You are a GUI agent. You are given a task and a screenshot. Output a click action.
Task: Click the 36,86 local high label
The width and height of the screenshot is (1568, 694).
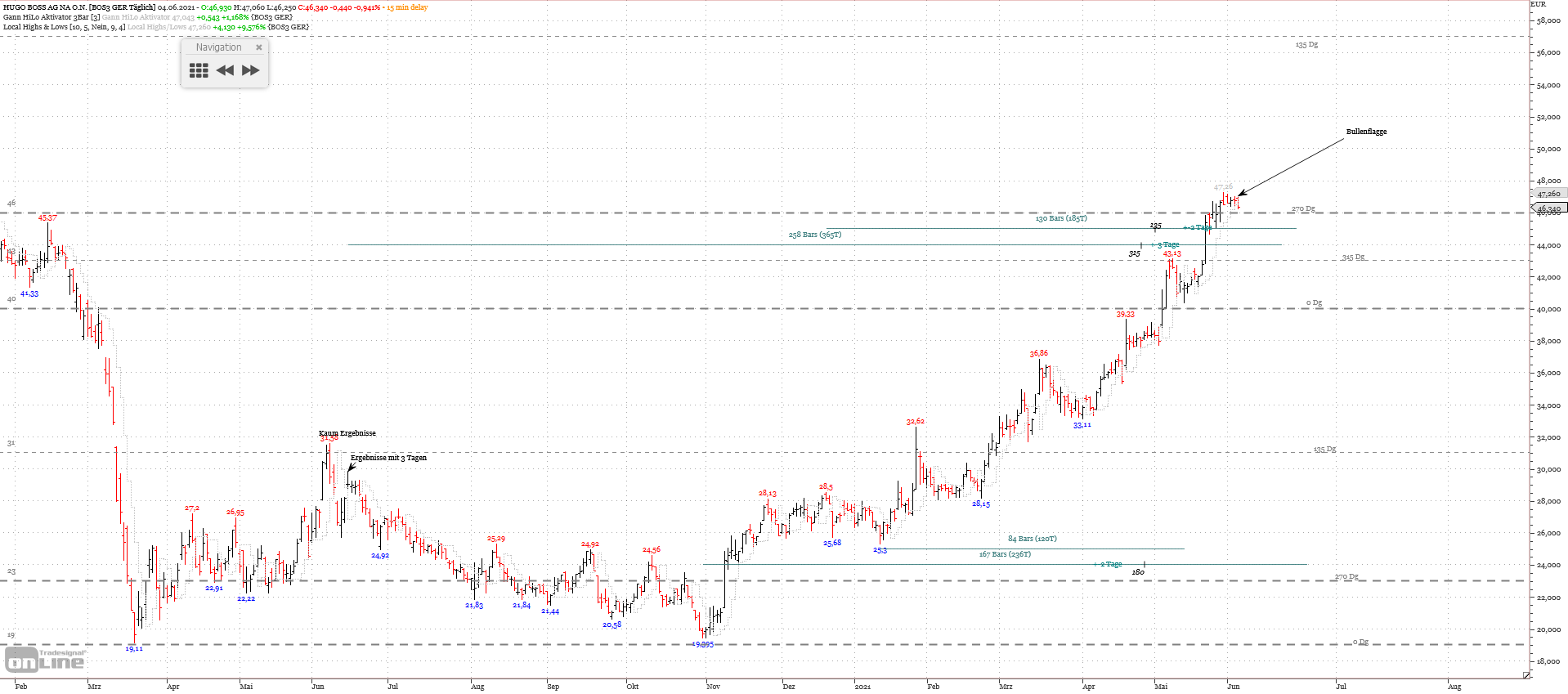coord(1038,353)
